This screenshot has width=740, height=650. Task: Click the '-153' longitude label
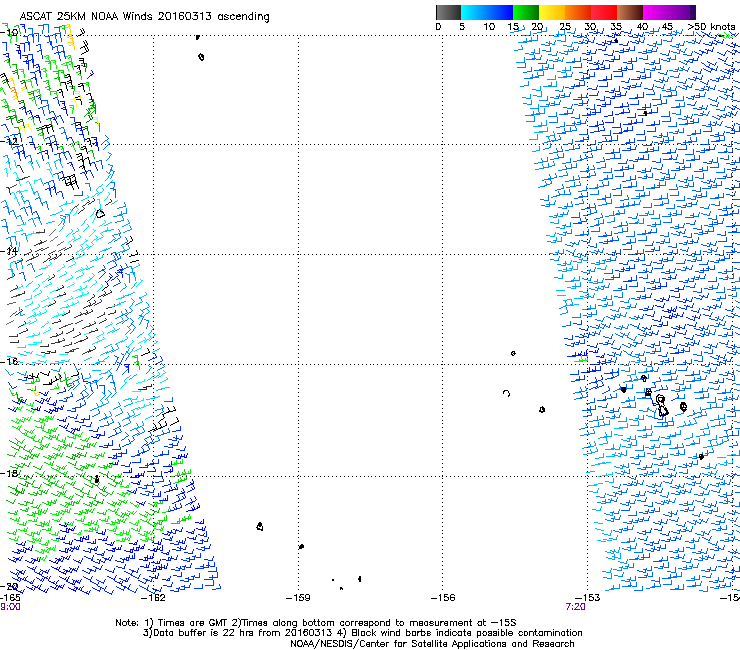(588, 598)
